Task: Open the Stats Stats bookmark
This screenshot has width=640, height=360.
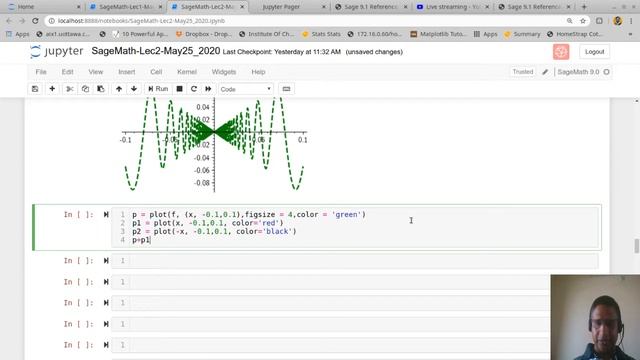Action: (x=321, y=34)
